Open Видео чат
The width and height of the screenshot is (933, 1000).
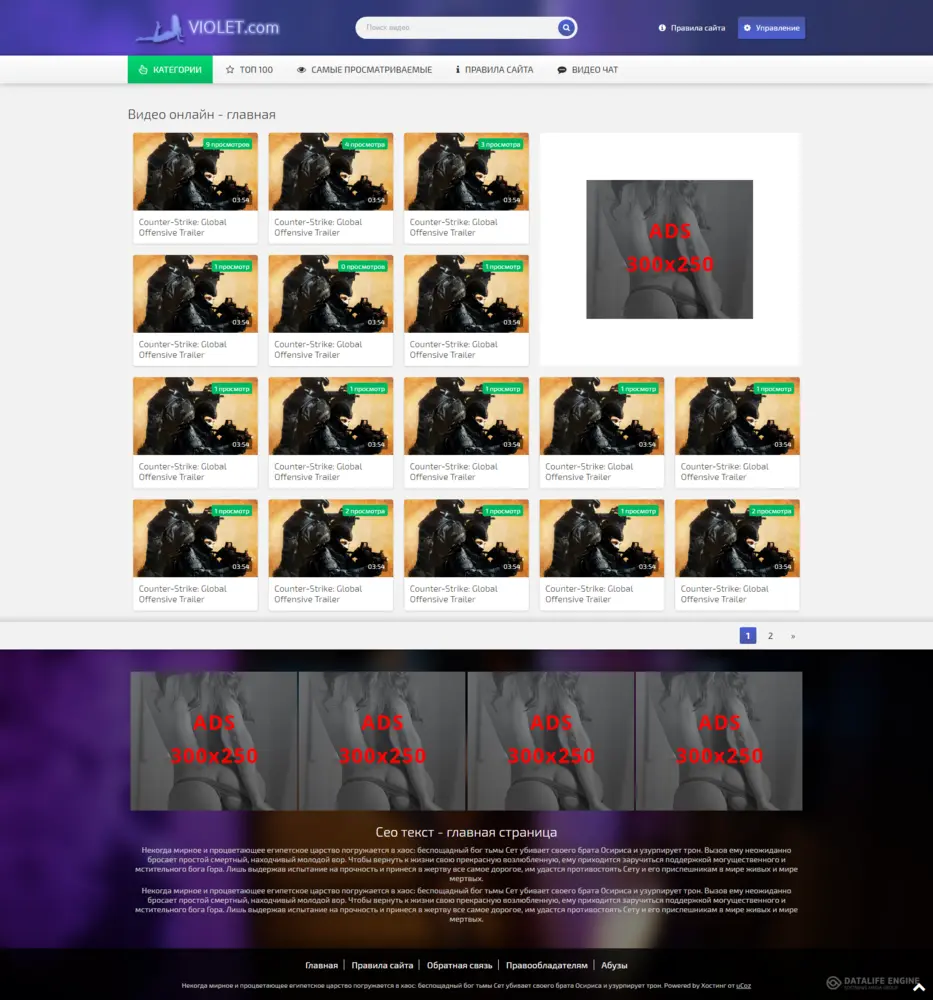[587, 70]
